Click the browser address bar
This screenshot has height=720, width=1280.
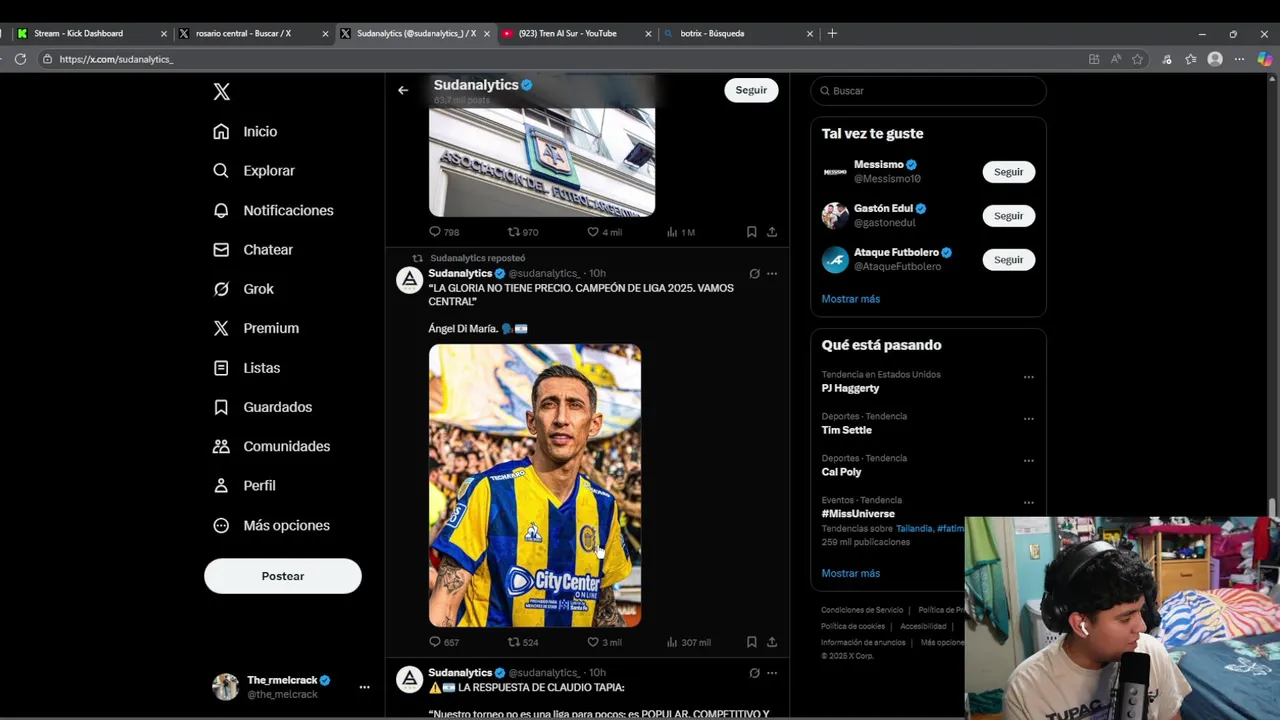click(x=560, y=59)
